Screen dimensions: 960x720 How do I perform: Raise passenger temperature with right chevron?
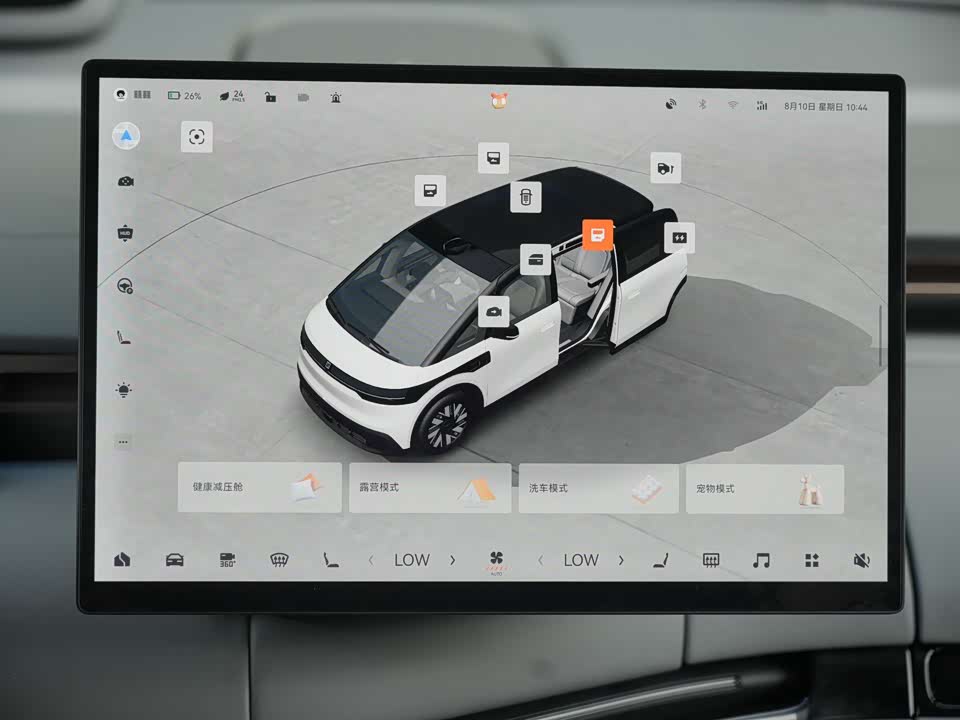coord(621,560)
